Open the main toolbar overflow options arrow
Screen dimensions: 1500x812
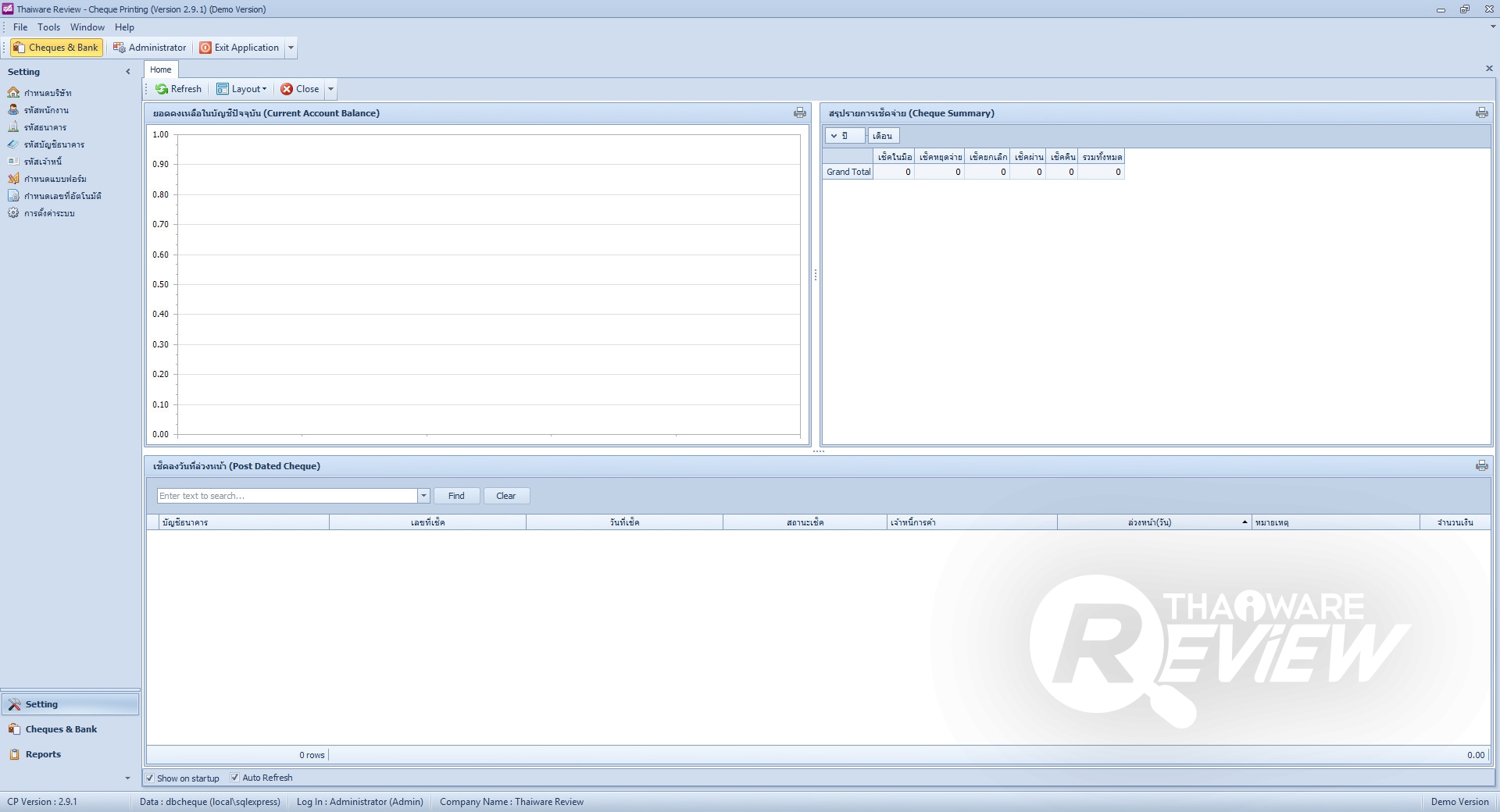click(291, 48)
